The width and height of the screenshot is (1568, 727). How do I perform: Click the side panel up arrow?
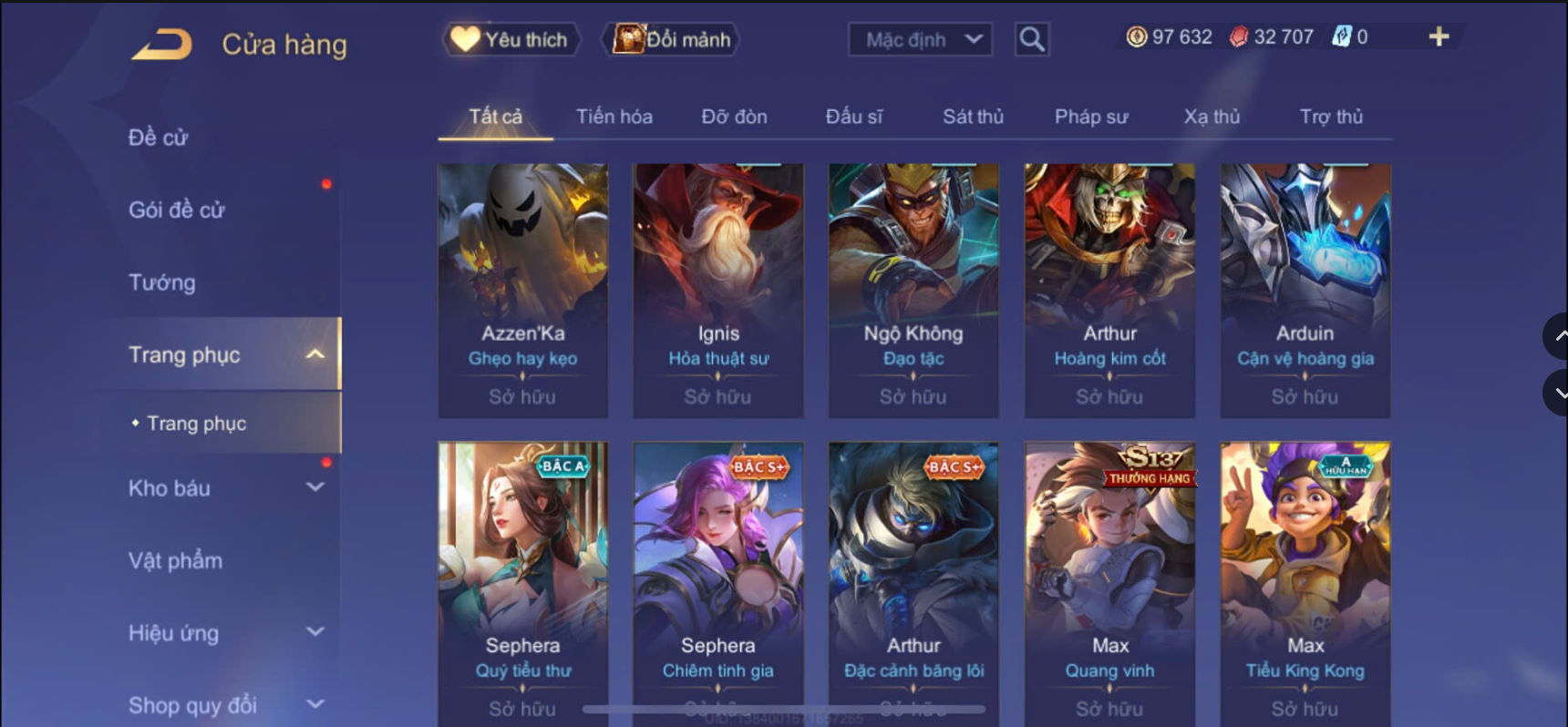click(1557, 336)
